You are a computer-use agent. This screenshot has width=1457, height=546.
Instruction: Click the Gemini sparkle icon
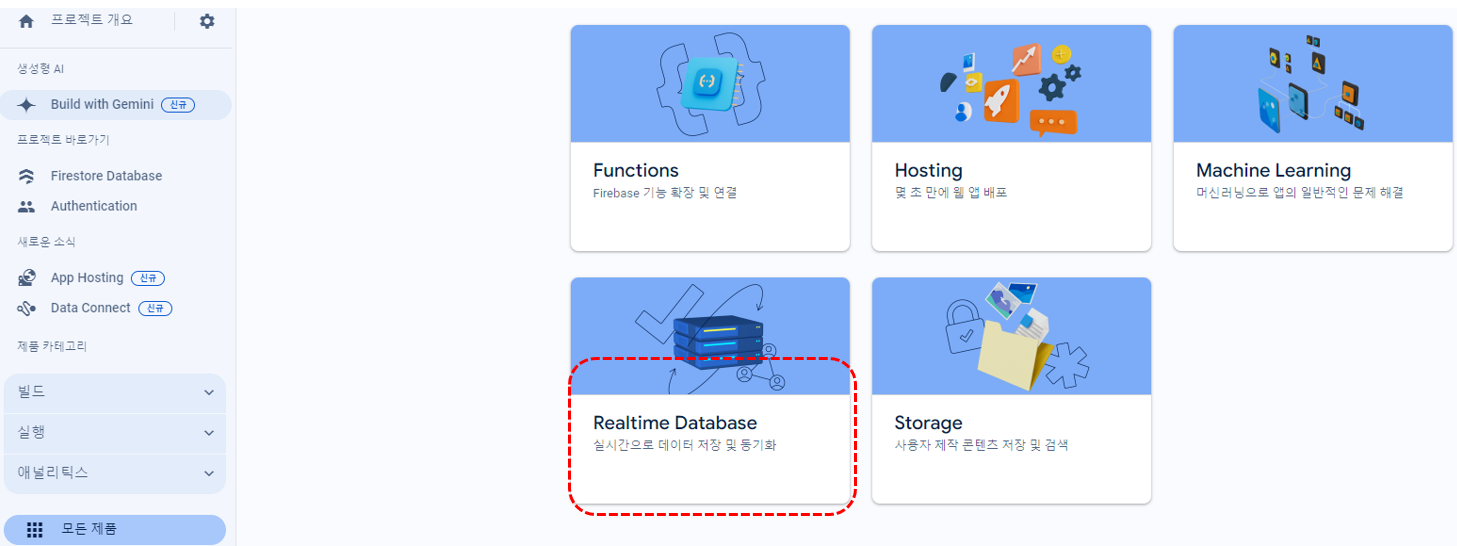coord(27,105)
